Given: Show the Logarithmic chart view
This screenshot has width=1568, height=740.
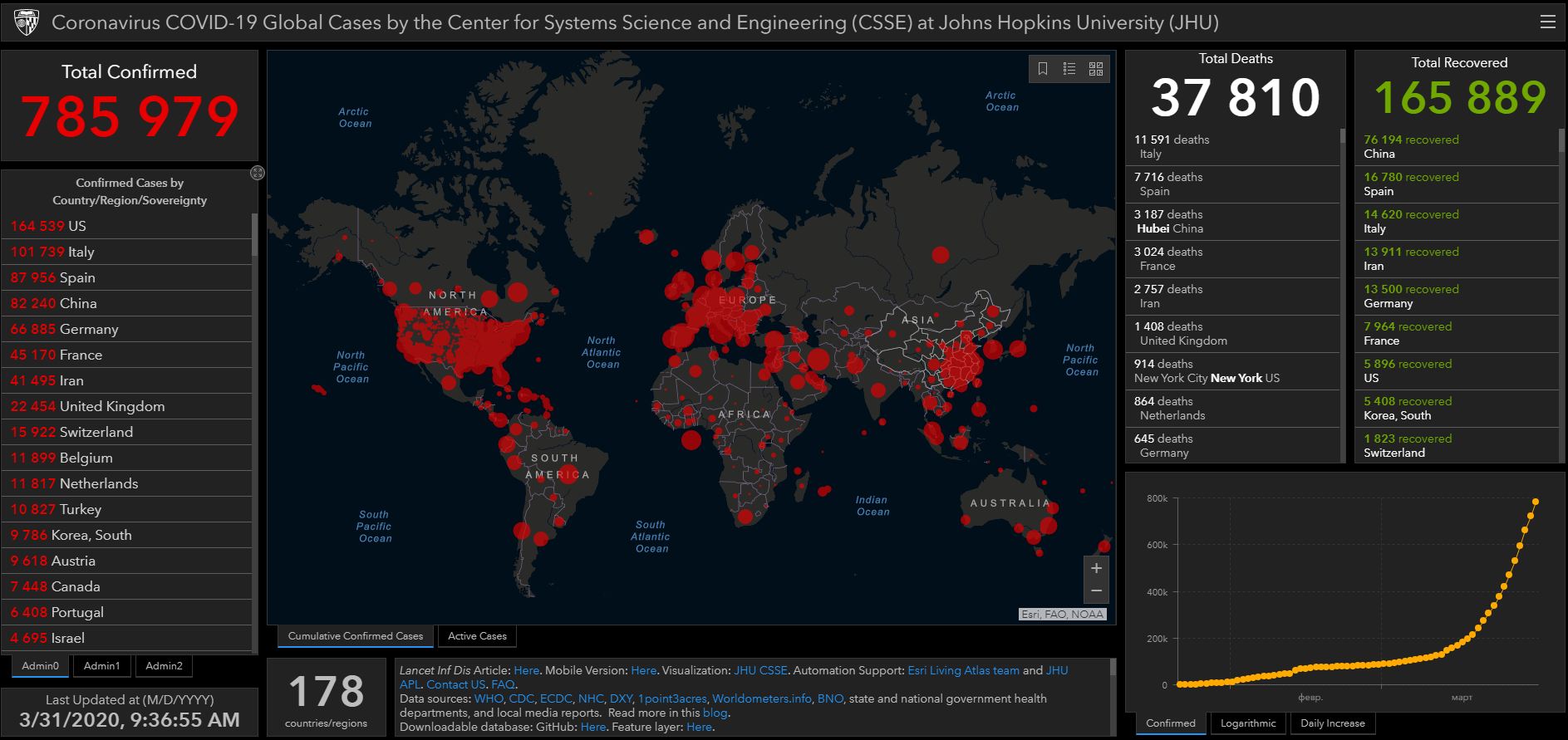Looking at the screenshot, I should [1247, 723].
